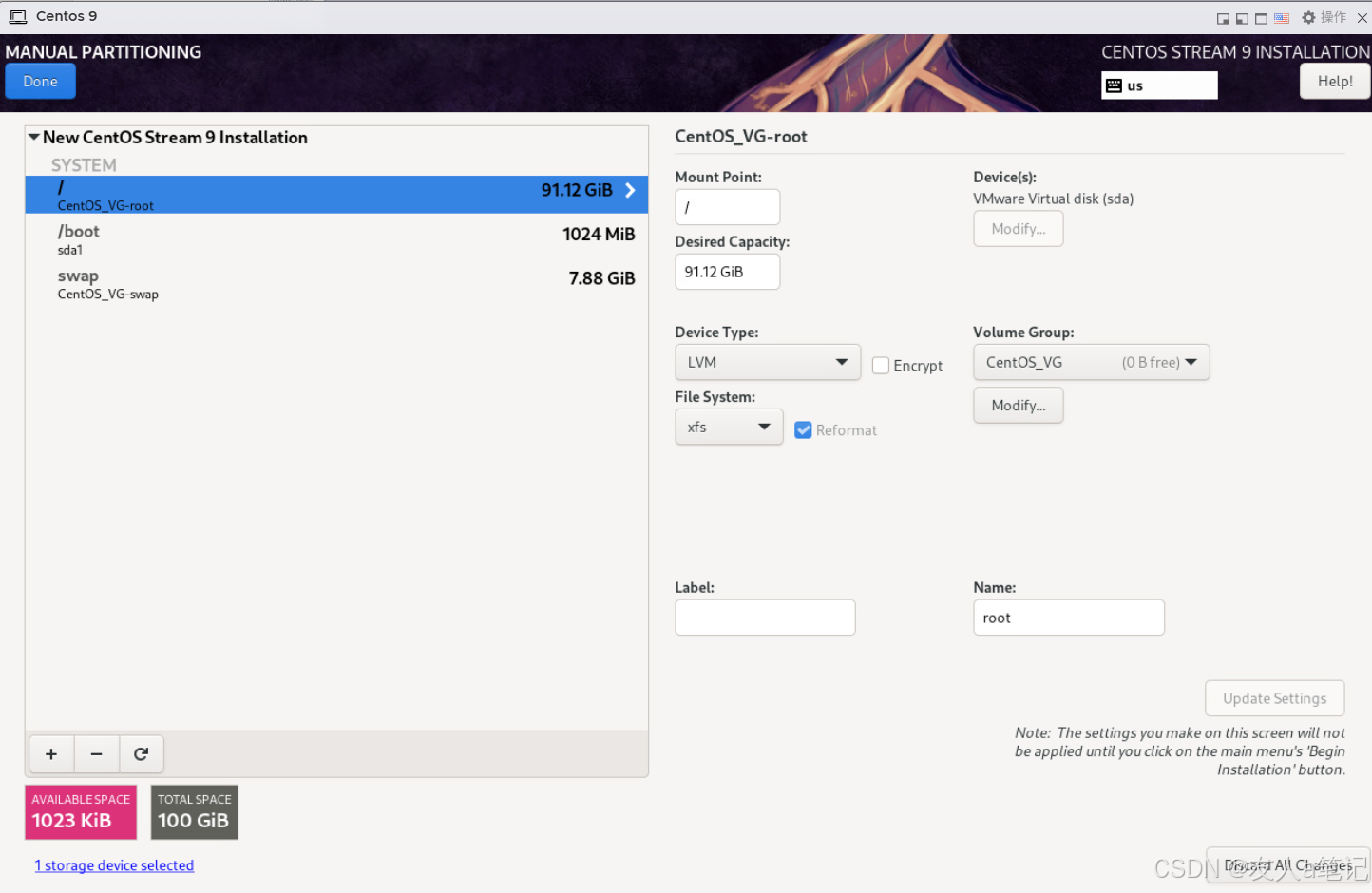The height and width of the screenshot is (893, 1372).
Task: Click the Help! button
Action: point(1335,81)
